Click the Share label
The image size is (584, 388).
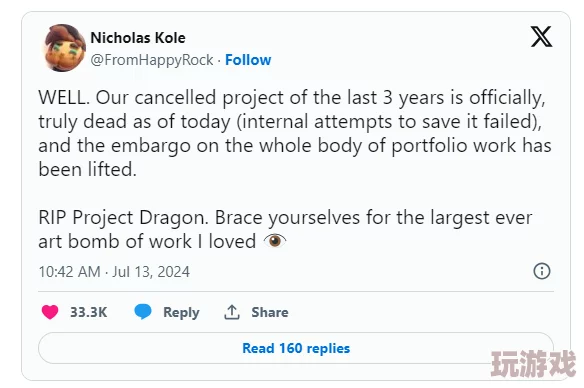pyautogui.click(x=270, y=312)
